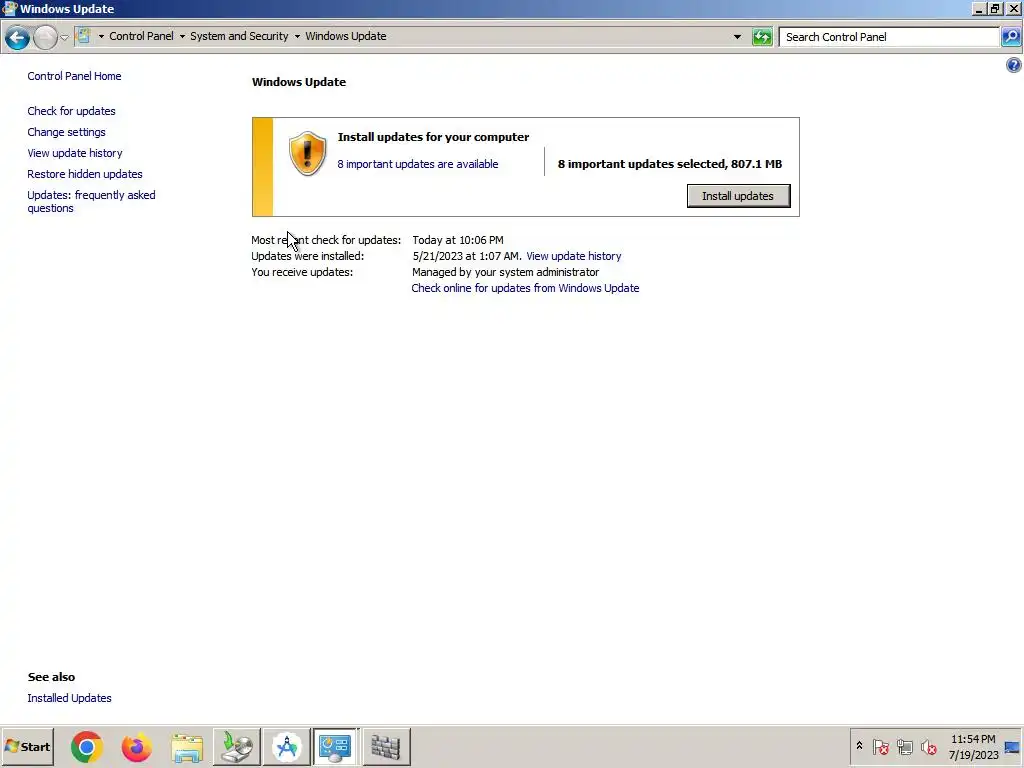This screenshot has width=1024, height=768.
Task: Open the recent pages dropdown arrow
Action: [64, 38]
